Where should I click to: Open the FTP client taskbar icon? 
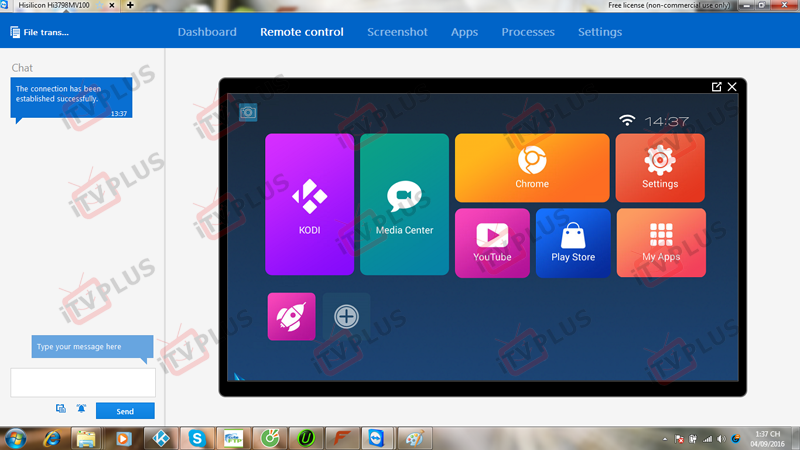233,438
